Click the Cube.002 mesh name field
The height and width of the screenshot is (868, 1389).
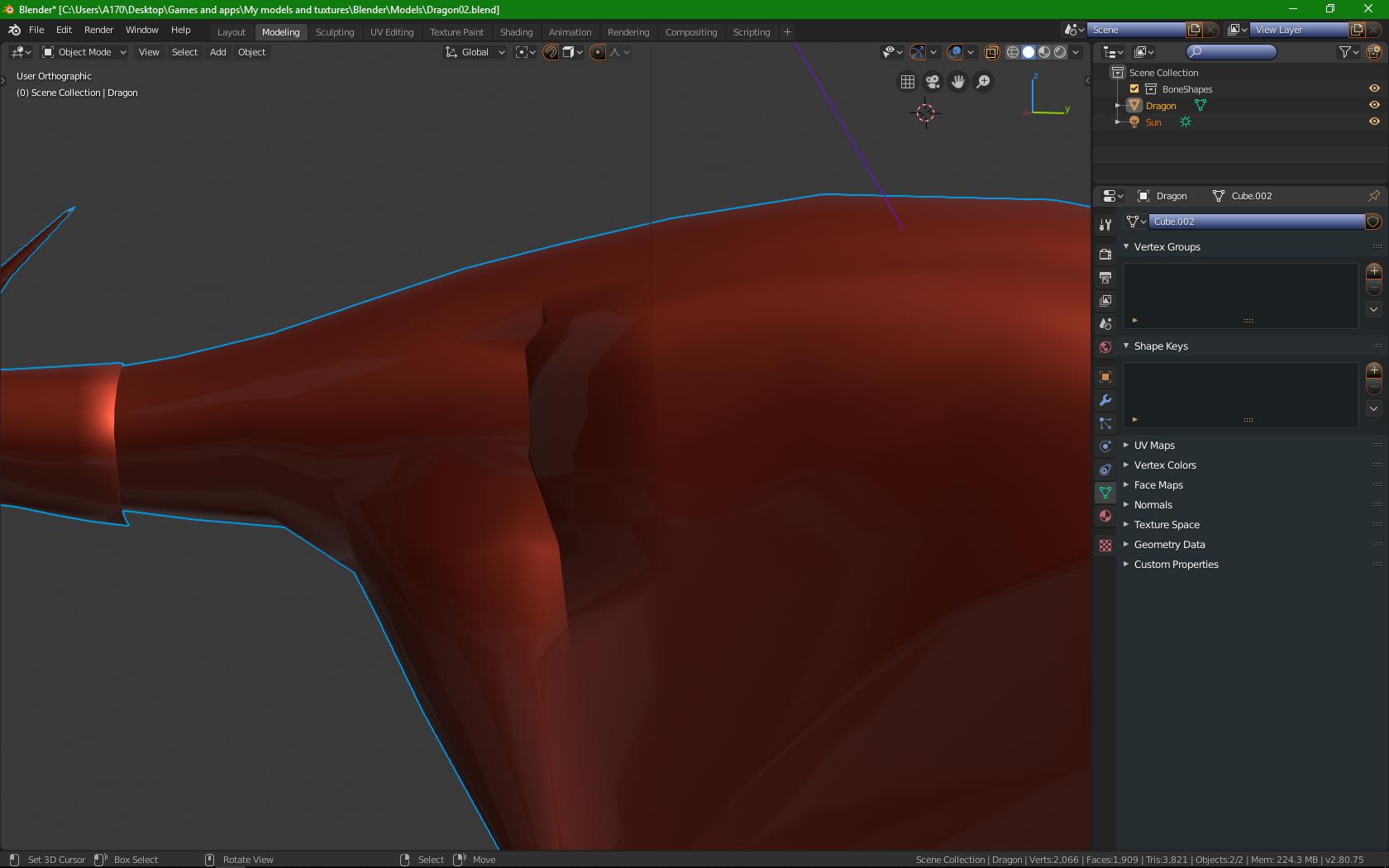pyautogui.click(x=1257, y=222)
